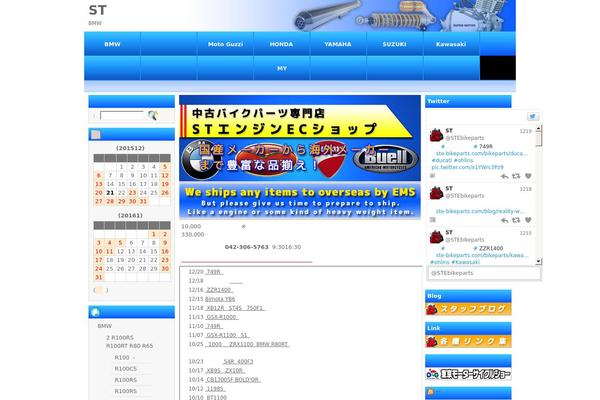
Task: Open the ZRX1100 BMW R80RT news link
Action: pyautogui.click(x=247, y=344)
